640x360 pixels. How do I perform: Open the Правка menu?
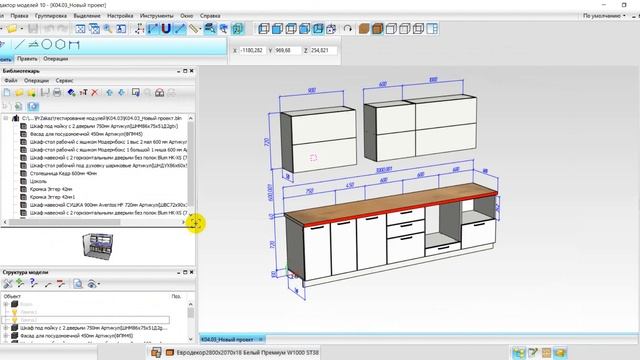[19, 16]
